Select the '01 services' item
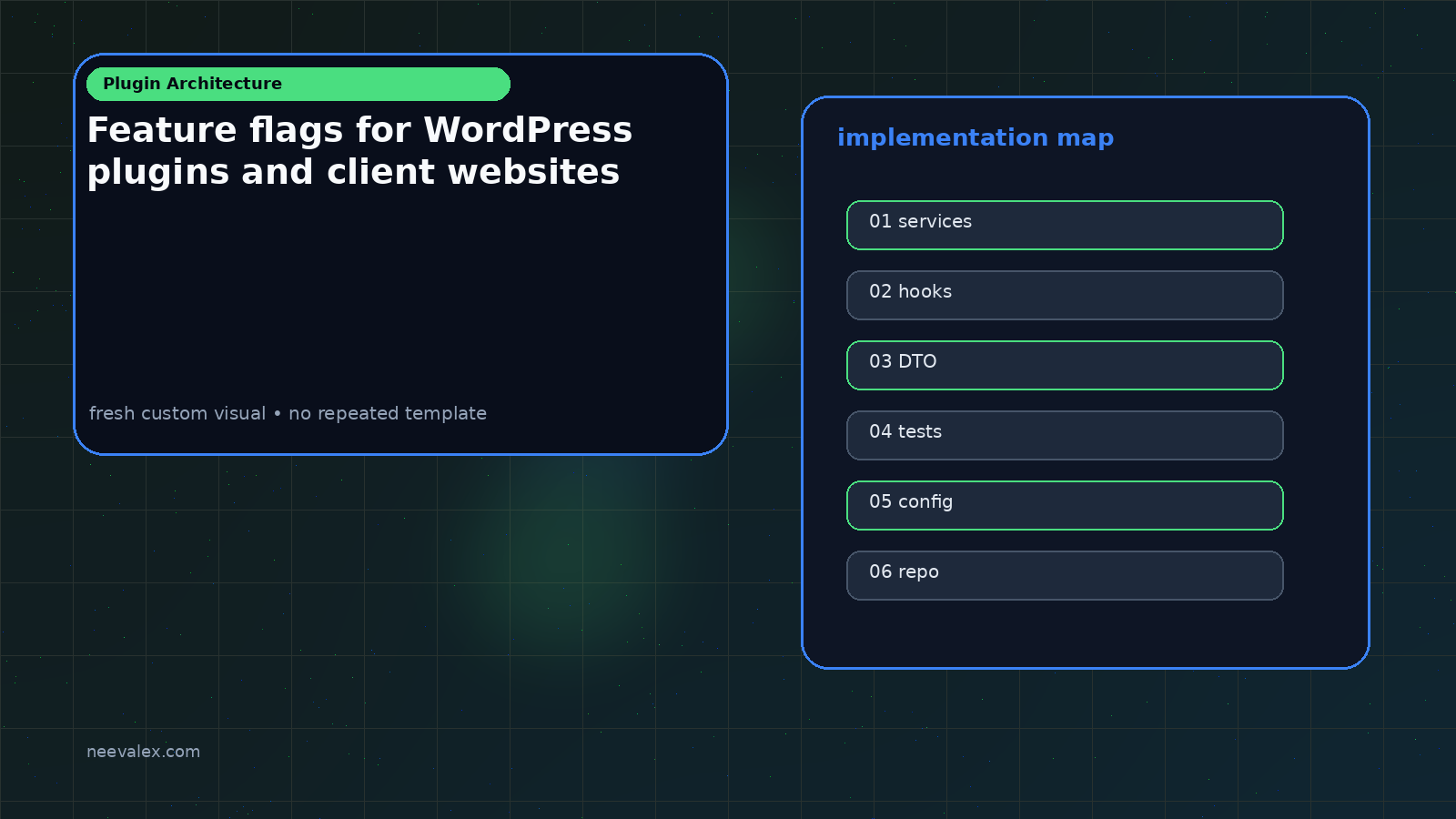Image resolution: width=1456 pixels, height=819 pixels. [1065, 225]
